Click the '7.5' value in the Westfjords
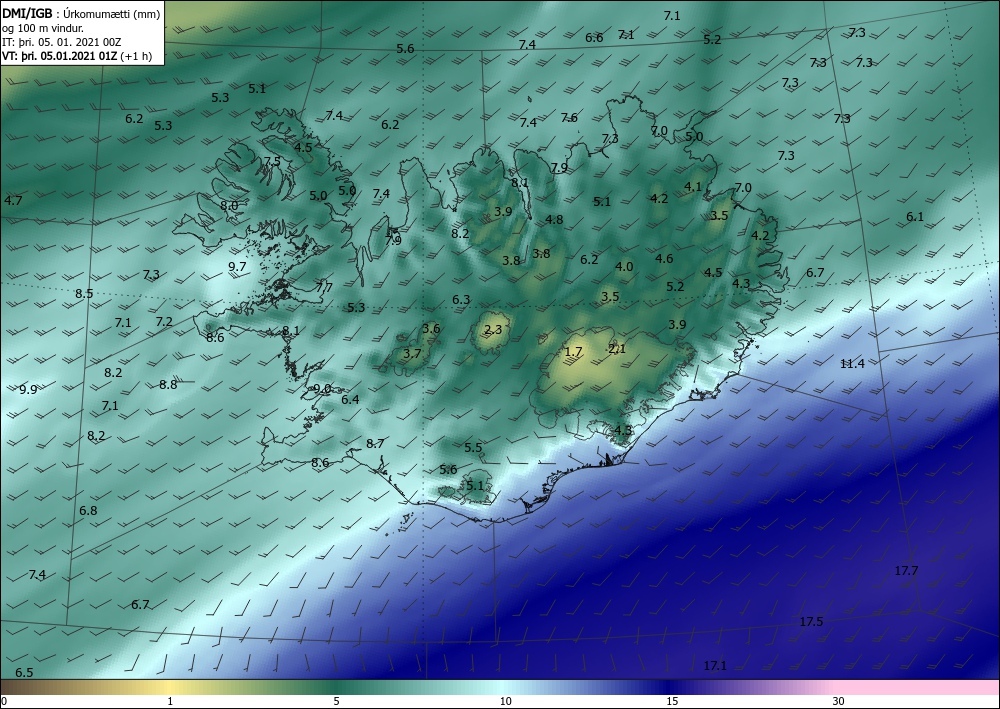 (x=272, y=161)
